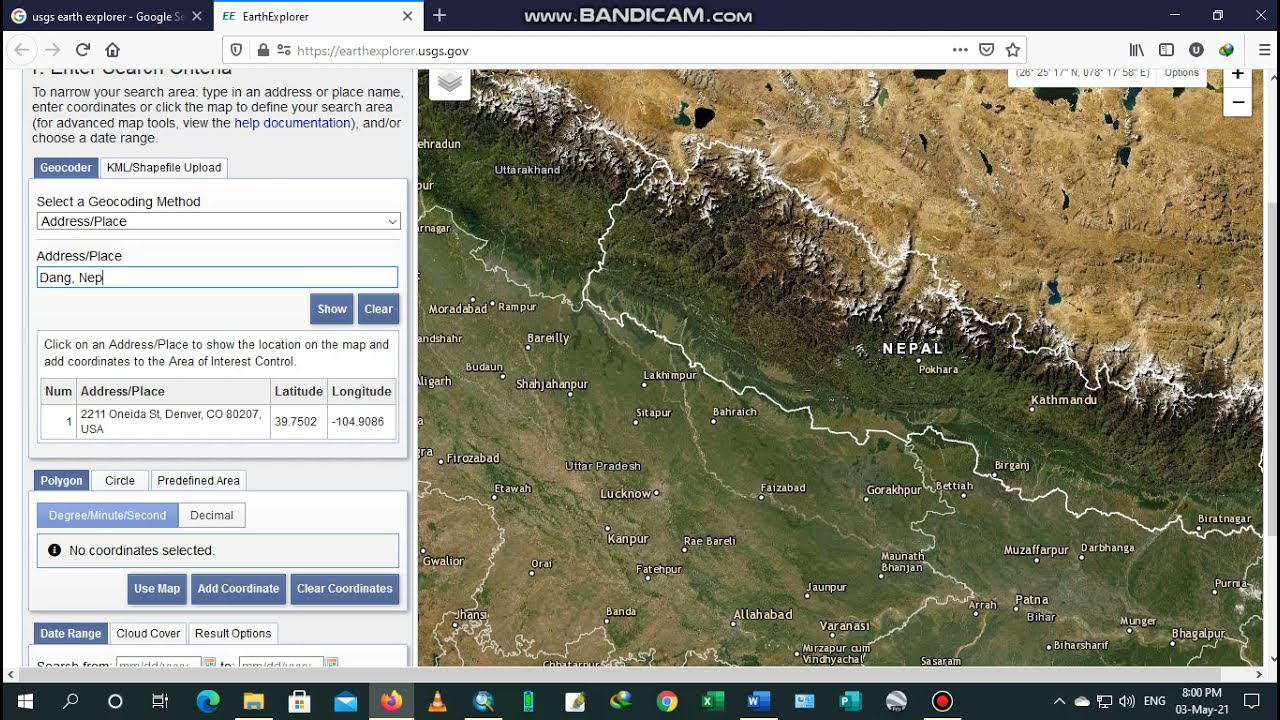Click the Add Coordinate button

[238, 589]
